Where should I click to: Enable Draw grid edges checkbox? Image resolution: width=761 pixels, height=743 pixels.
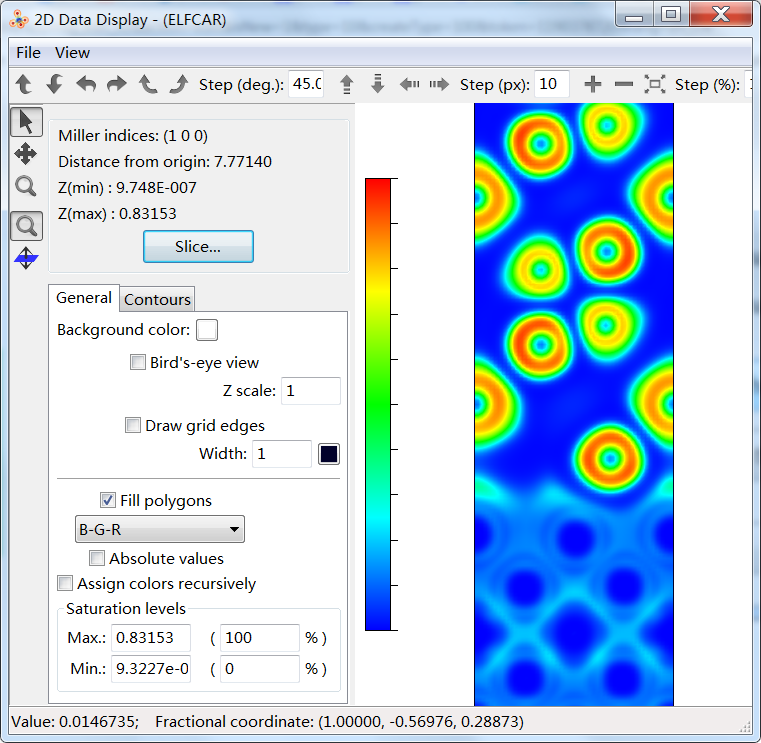pos(133,425)
